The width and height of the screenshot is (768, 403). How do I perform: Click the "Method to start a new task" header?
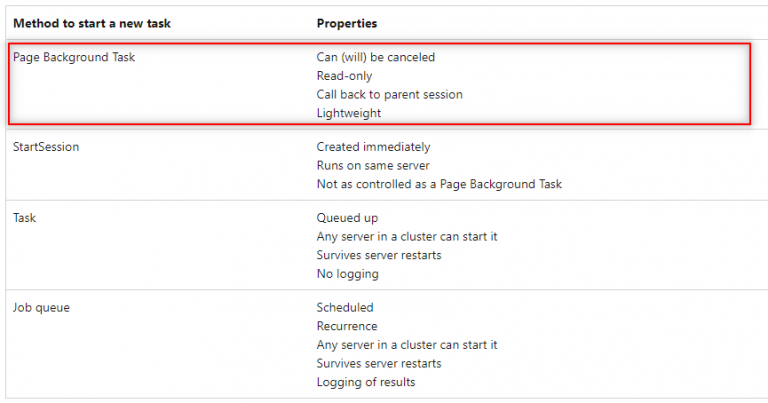click(x=87, y=22)
